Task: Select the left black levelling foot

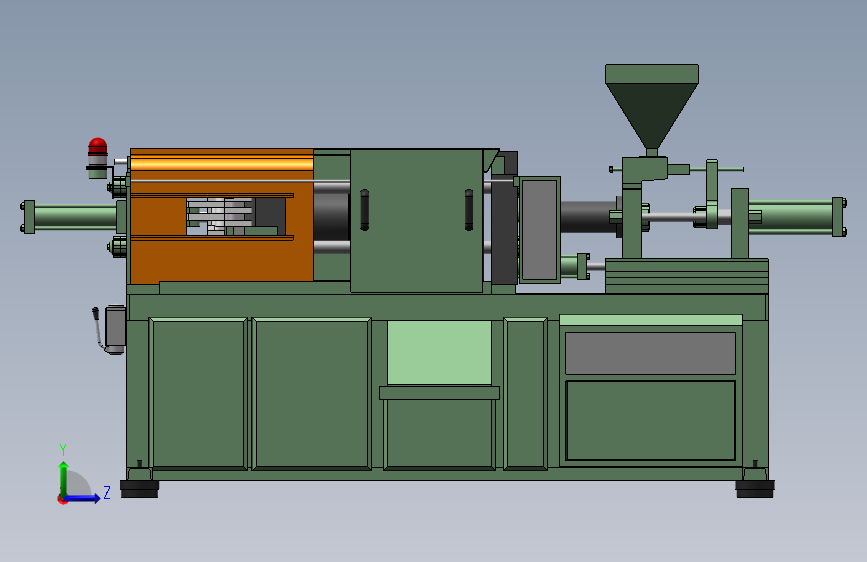Action: pyautogui.click(x=139, y=489)
